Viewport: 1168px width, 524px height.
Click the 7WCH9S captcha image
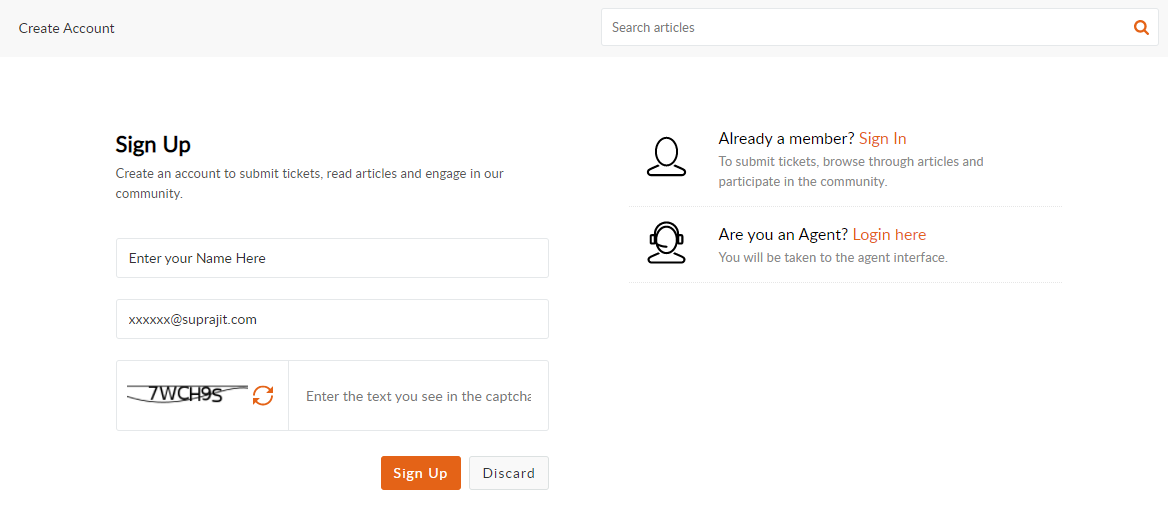click(x=188, y=394)
